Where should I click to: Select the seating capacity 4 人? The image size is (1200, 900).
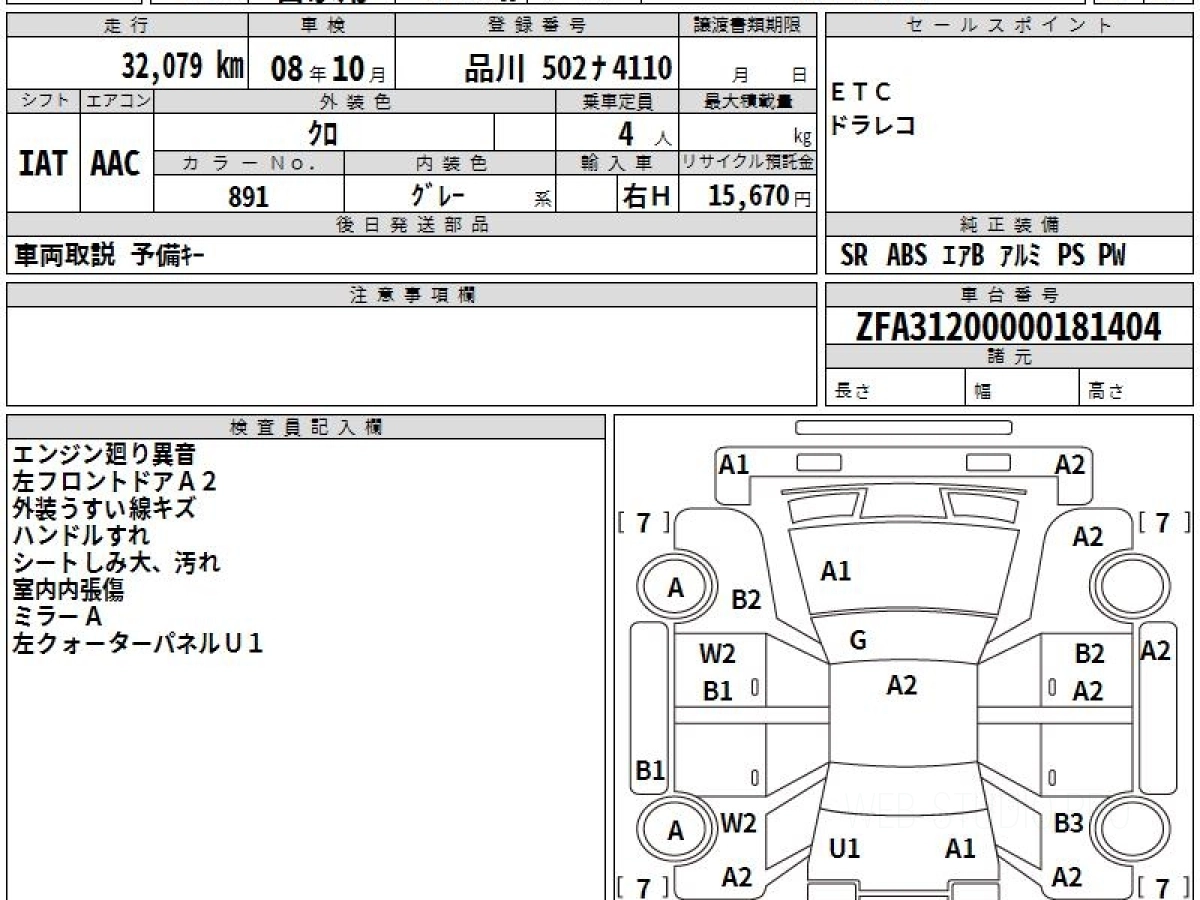click(644, 133)
